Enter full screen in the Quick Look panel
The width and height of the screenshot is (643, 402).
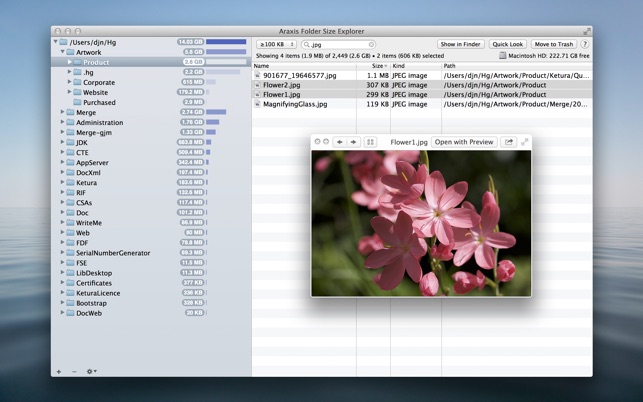pyautogui.click(x=524, y=142)
